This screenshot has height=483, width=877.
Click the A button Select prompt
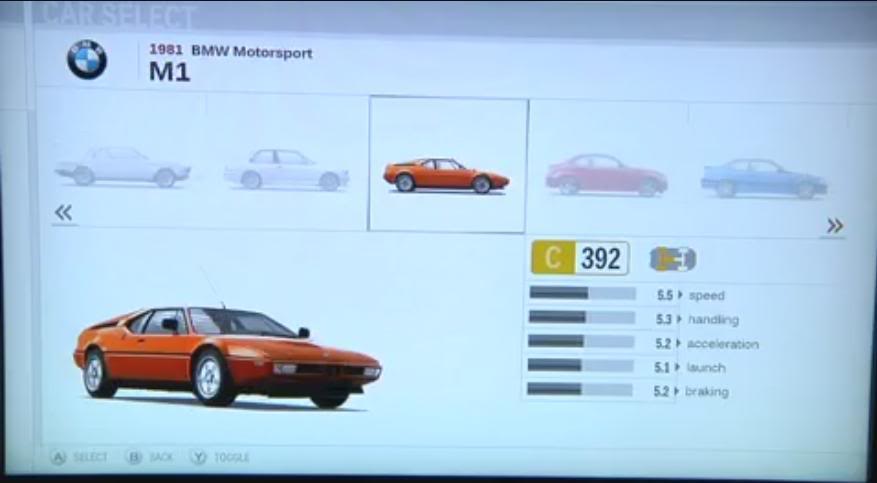79,457
